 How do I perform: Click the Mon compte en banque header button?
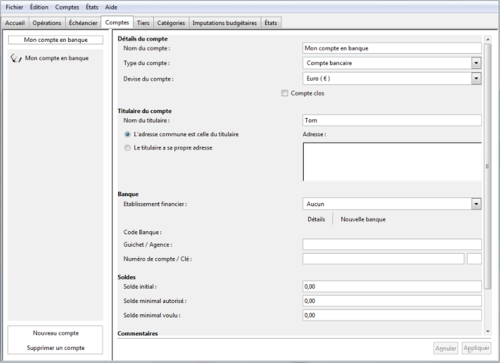56,40
